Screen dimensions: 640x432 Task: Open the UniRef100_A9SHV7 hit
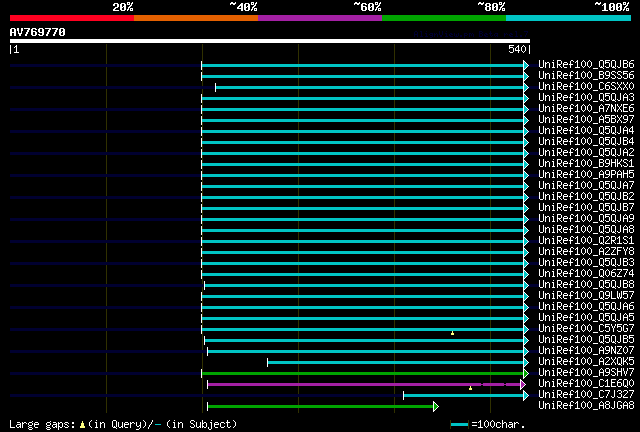[586, 373]
